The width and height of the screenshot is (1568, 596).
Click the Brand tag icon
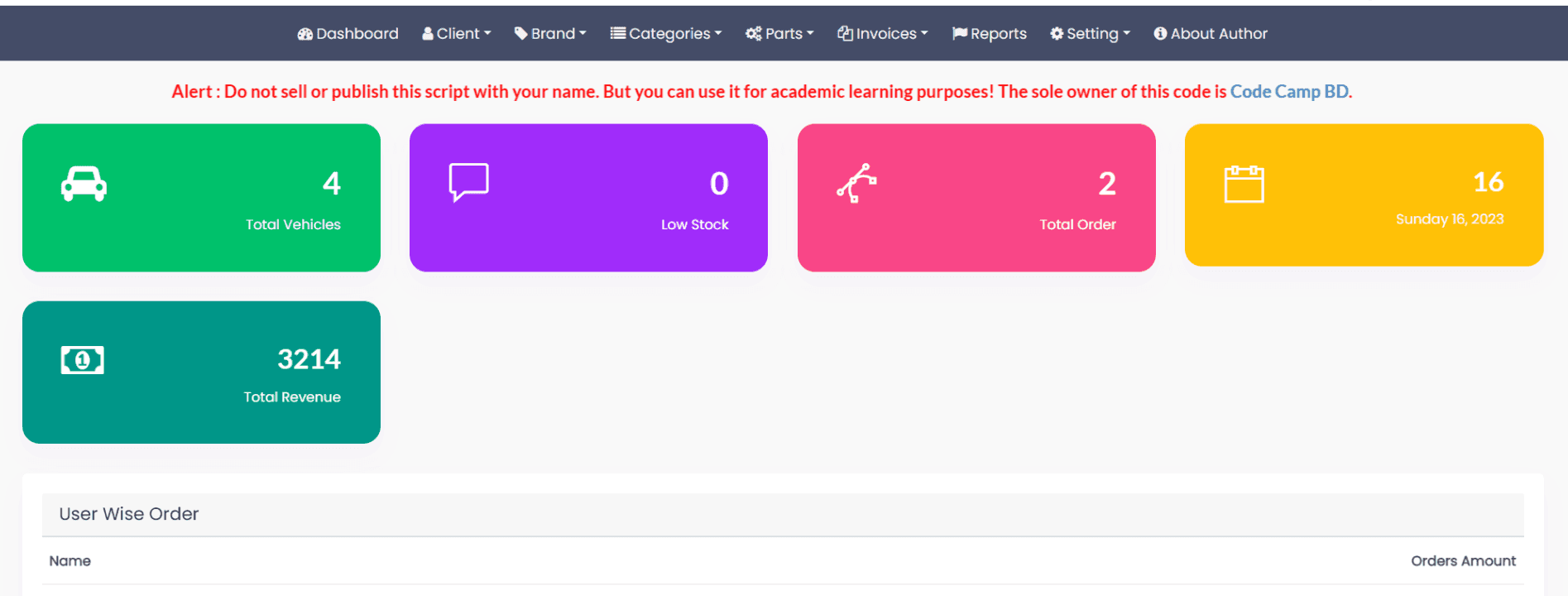click(520, 34)
